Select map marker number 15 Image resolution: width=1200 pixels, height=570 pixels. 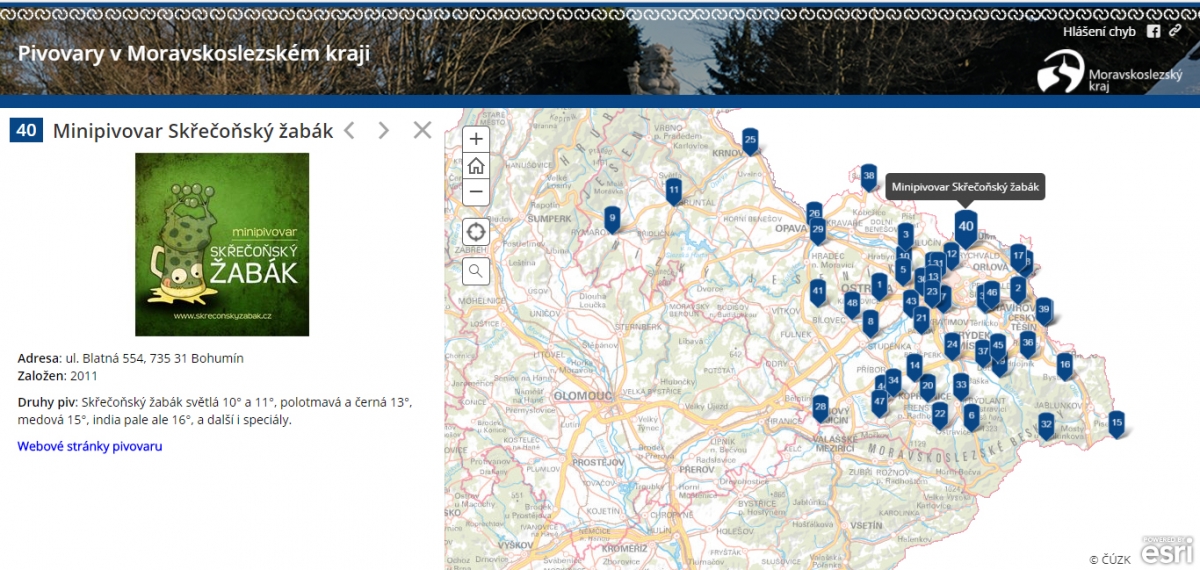tap(1117, 423)
